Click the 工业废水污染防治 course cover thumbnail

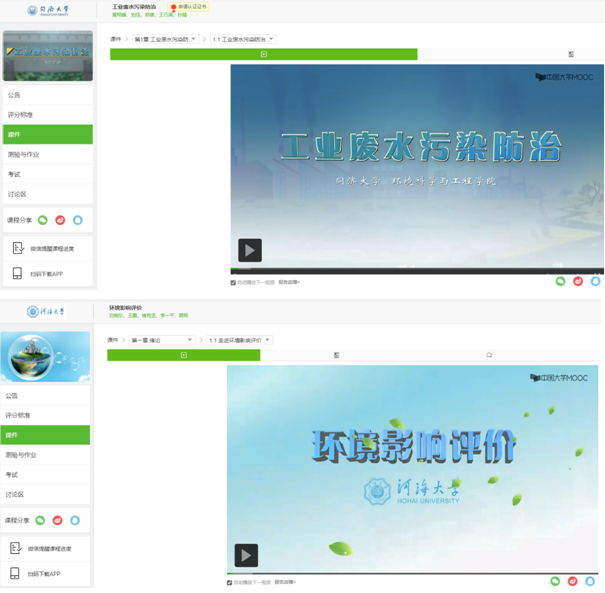point(48,56)
